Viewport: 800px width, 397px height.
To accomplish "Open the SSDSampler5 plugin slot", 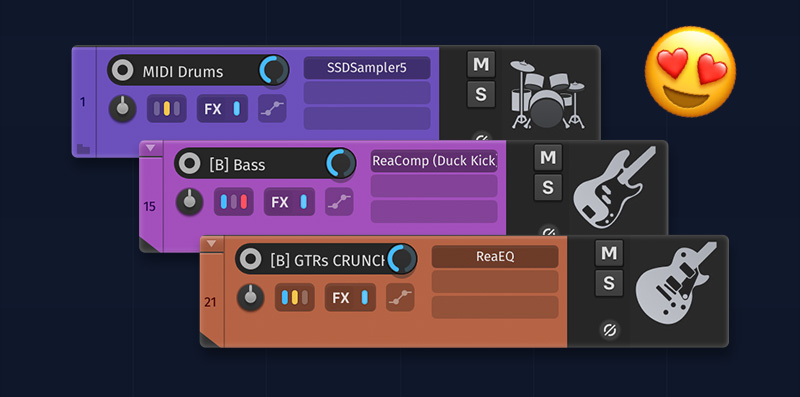I will (367, 68).
